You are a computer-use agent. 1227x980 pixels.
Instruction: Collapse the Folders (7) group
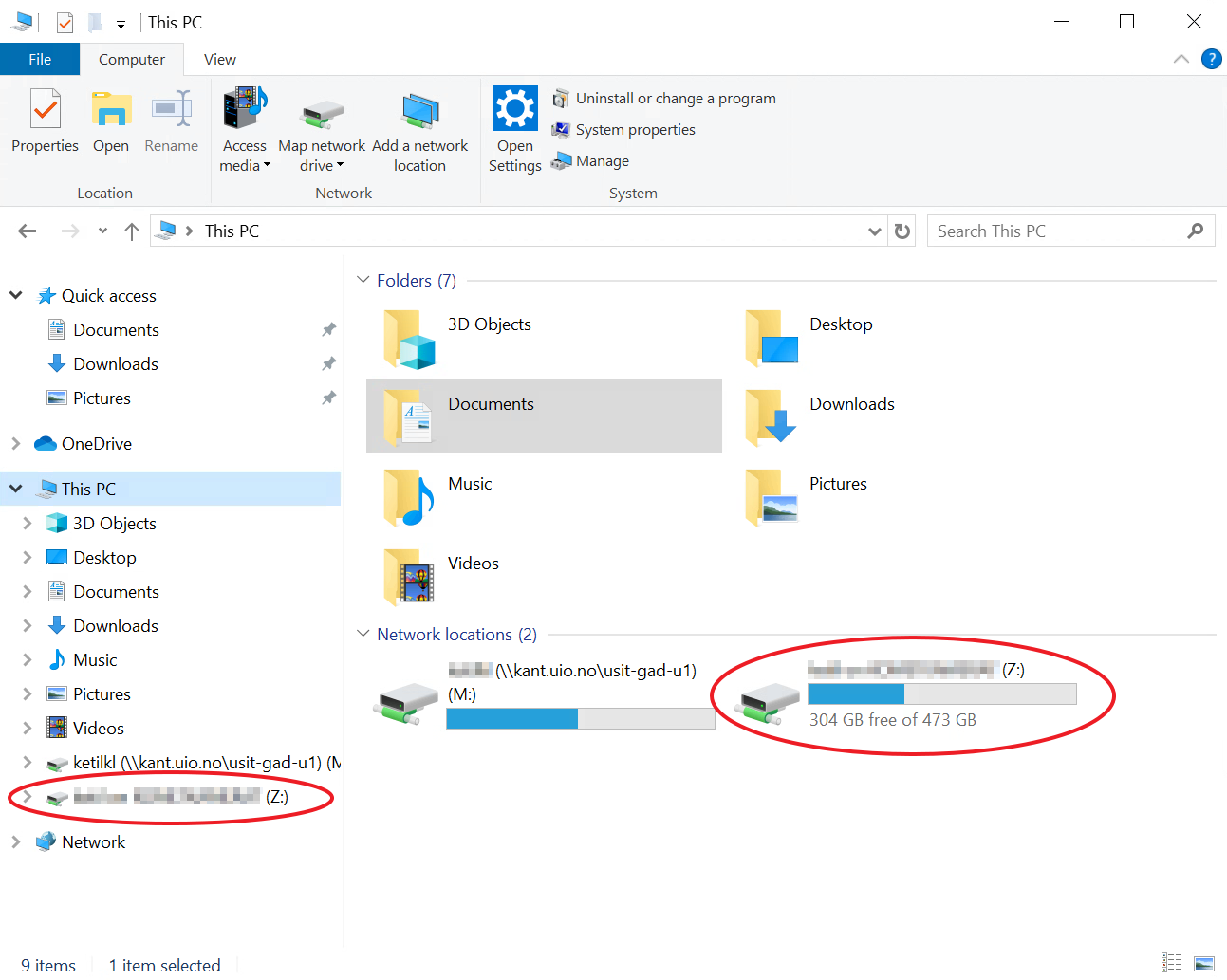click(363, 280)
